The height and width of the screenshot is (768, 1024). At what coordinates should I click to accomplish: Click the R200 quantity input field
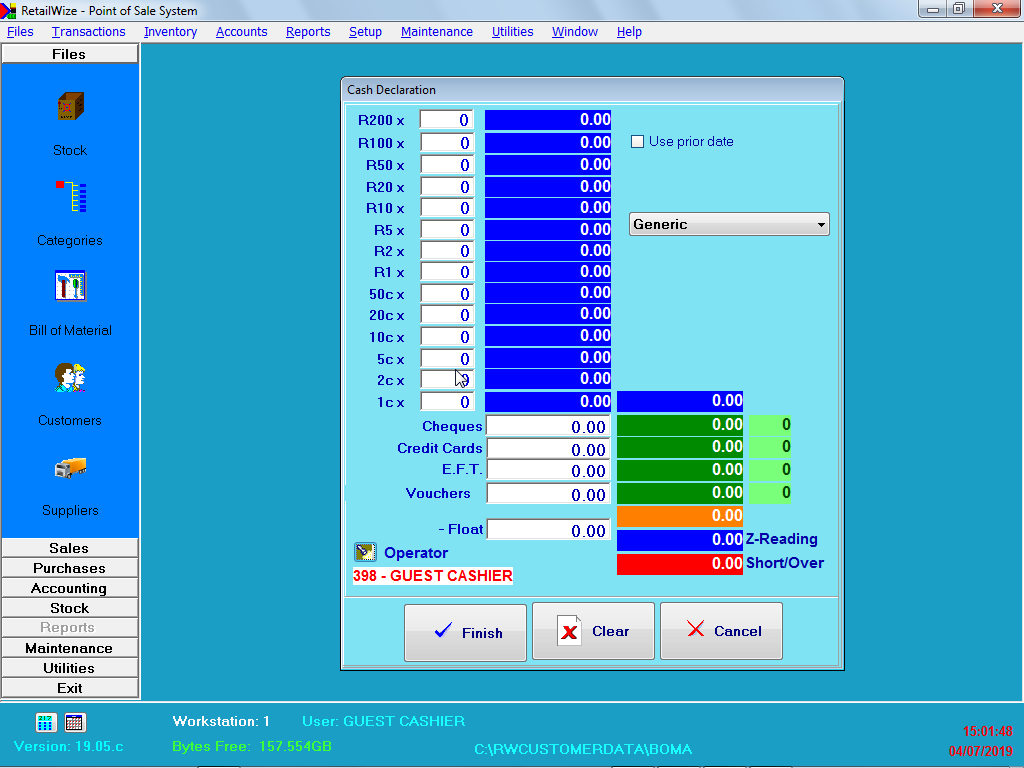[446, 120]
